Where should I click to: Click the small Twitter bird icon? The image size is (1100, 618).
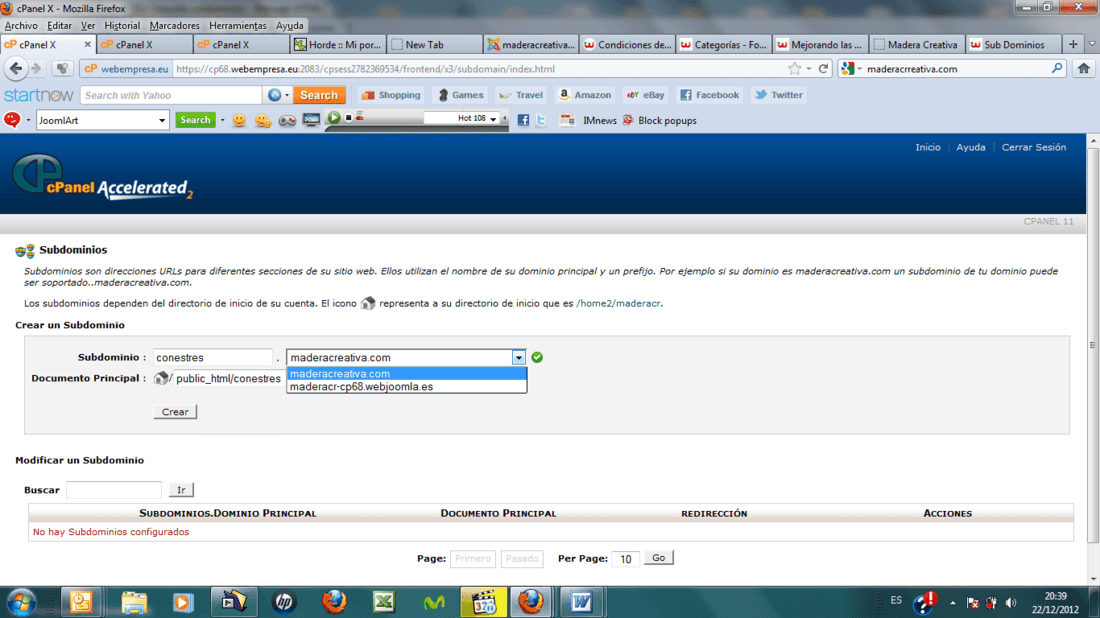pos(542,120)
